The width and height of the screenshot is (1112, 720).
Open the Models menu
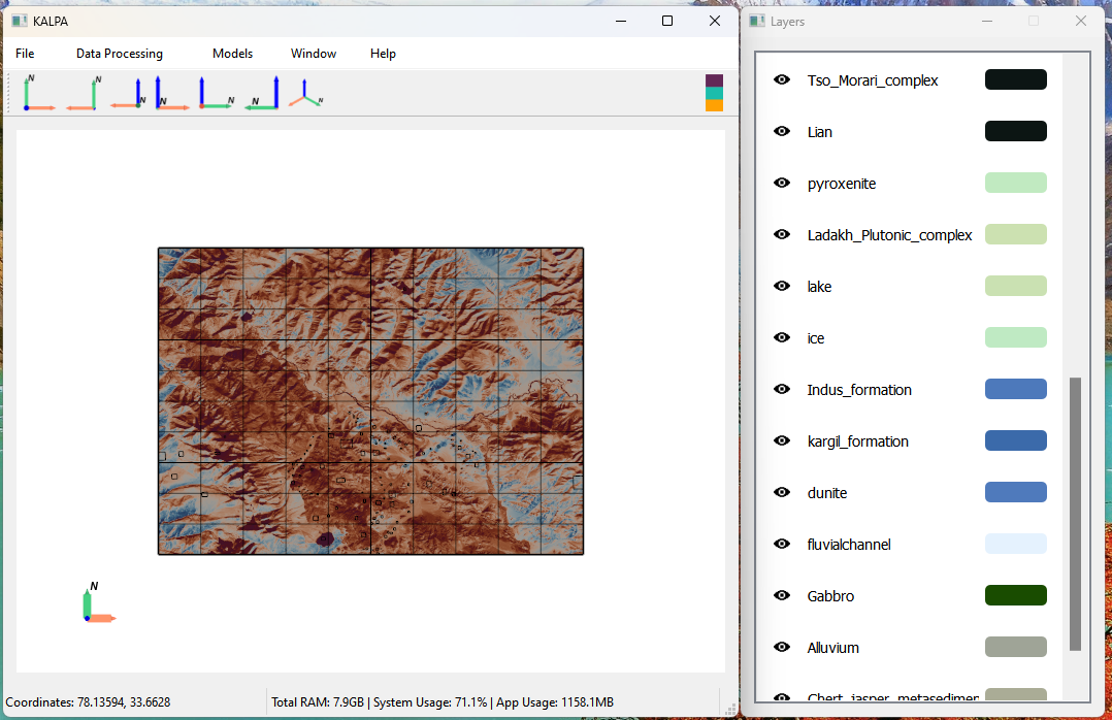pyautogui.click(x=233, y=53)
